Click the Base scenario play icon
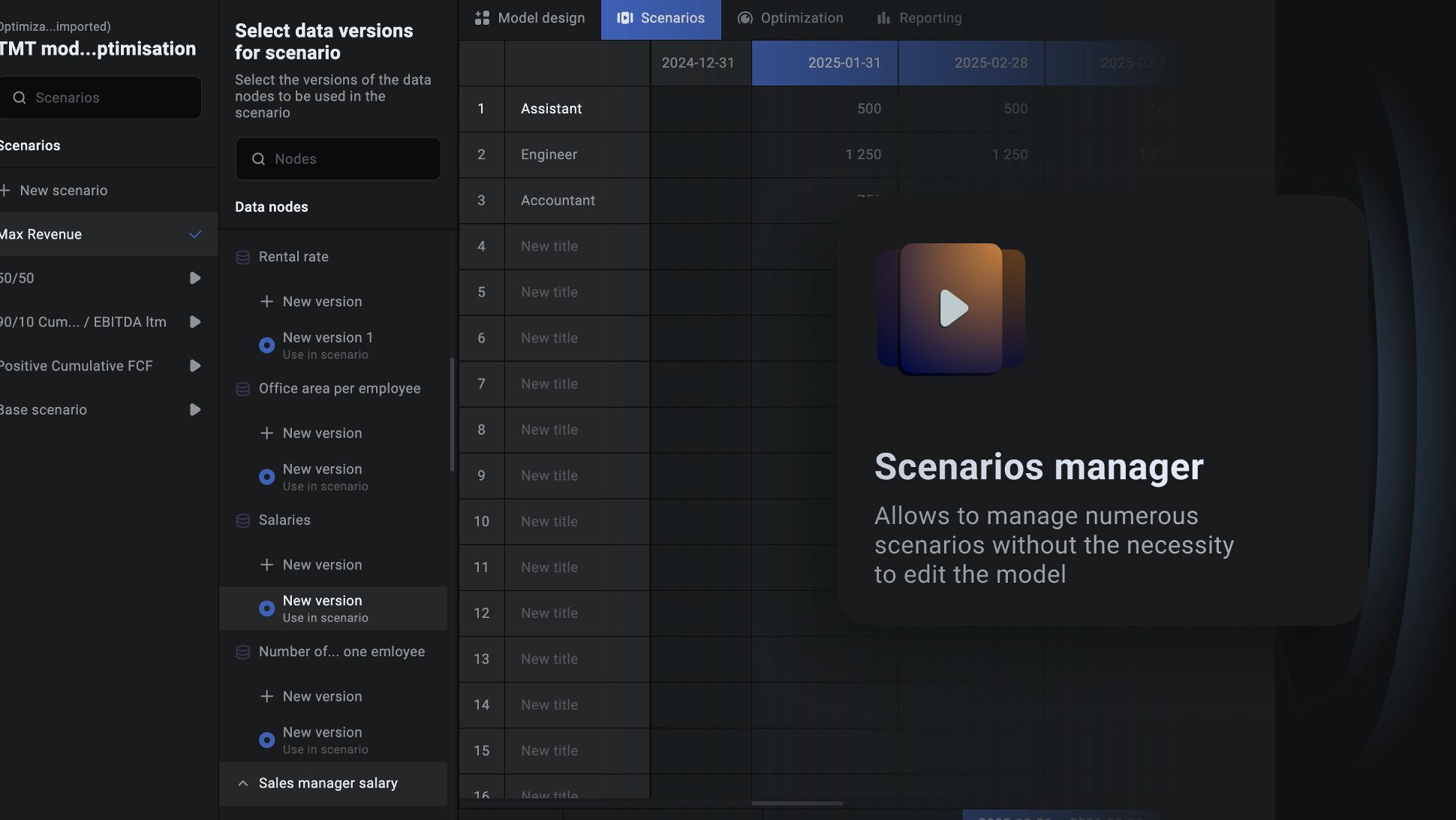The height and width of the screenshot is (820, 1456). pyautogui.click(x=195, y=410)
